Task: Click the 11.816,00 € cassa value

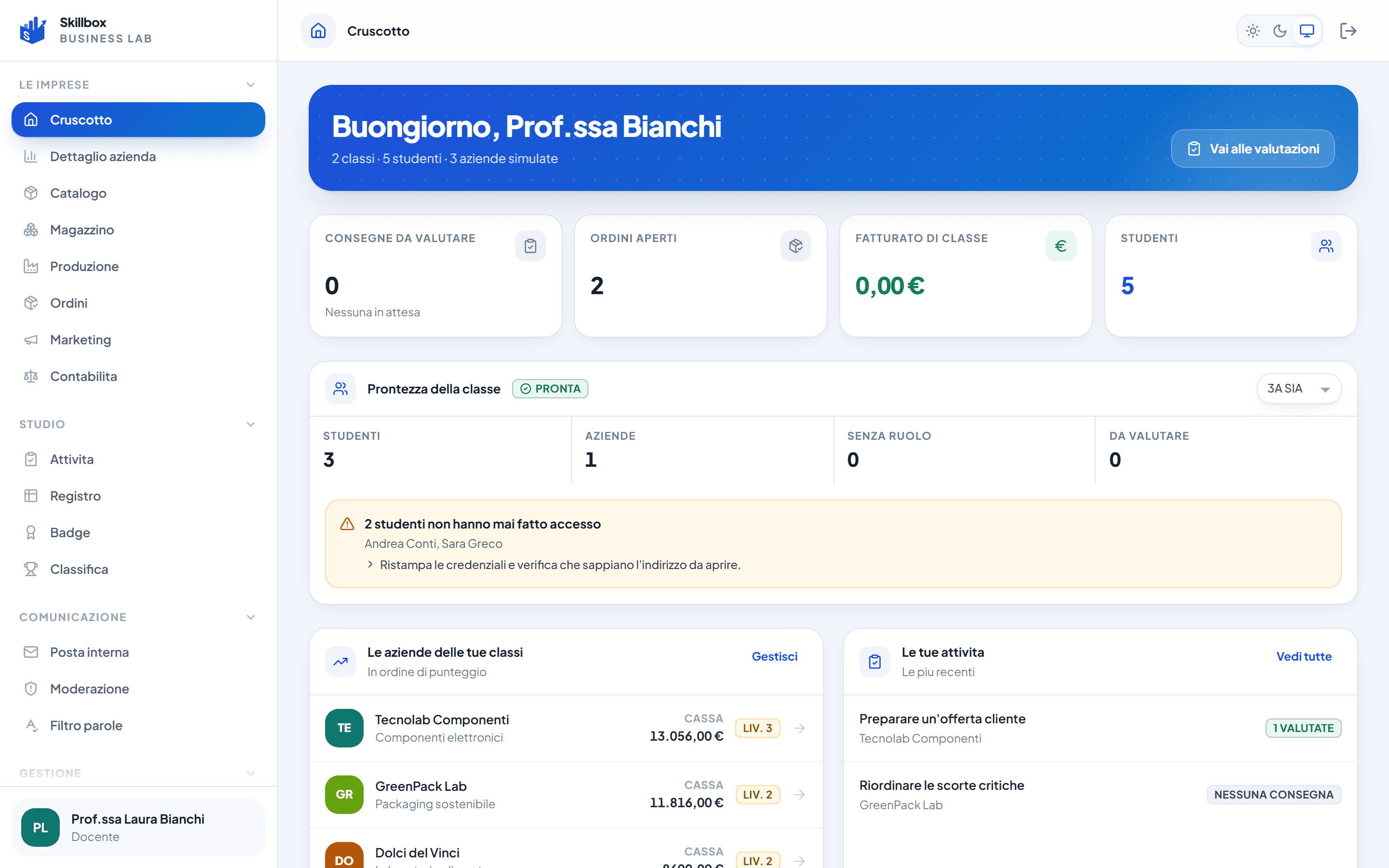Action: 686,802
